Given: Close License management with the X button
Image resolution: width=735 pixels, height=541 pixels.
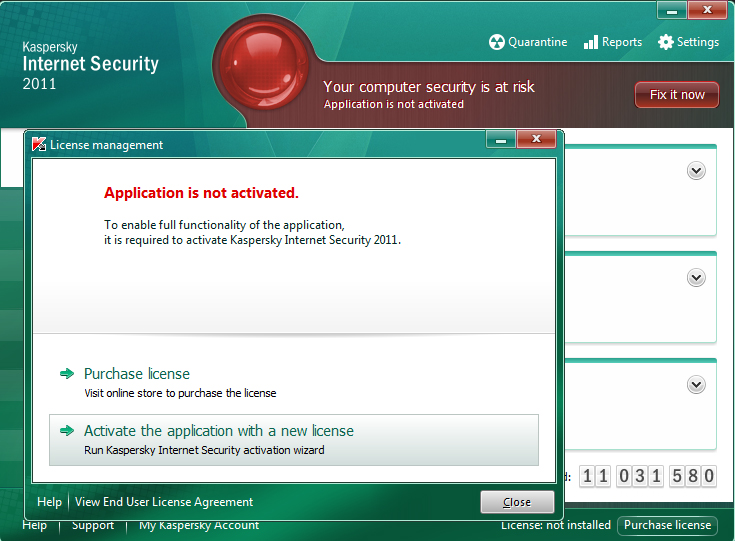Looking at the screenshot, I should [536, 139].
